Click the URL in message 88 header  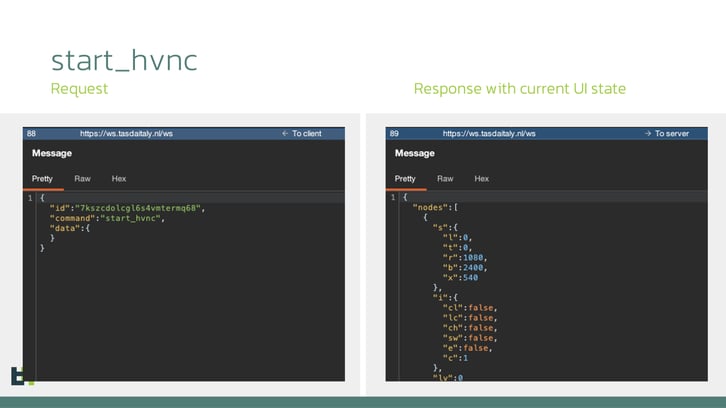pyautogui.click(x=126, y=133)
